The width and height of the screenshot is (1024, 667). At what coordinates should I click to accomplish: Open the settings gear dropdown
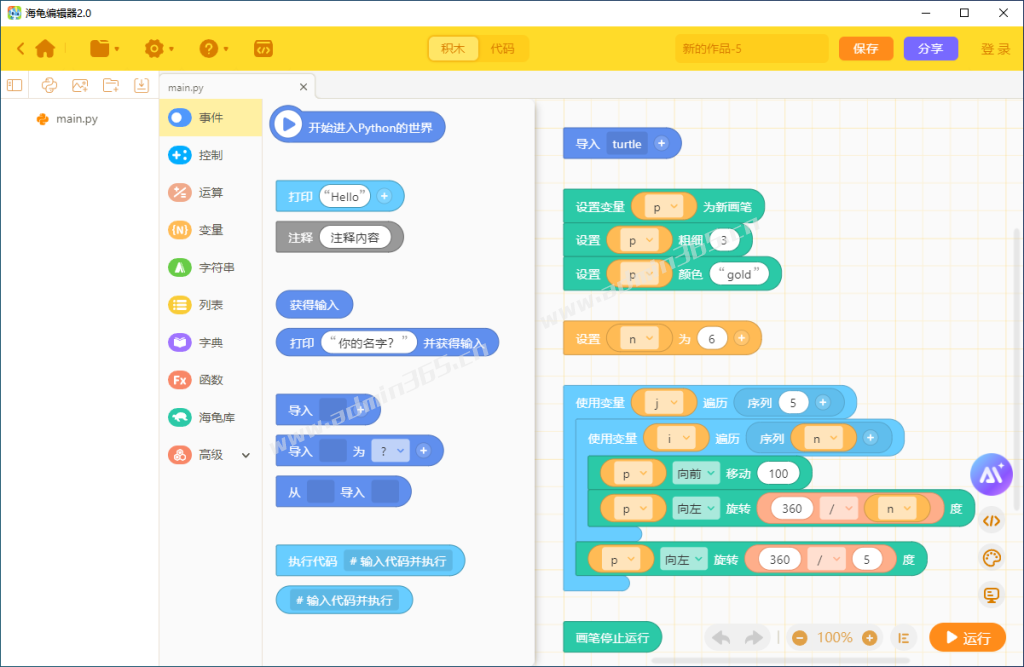(x=159, y=48)
